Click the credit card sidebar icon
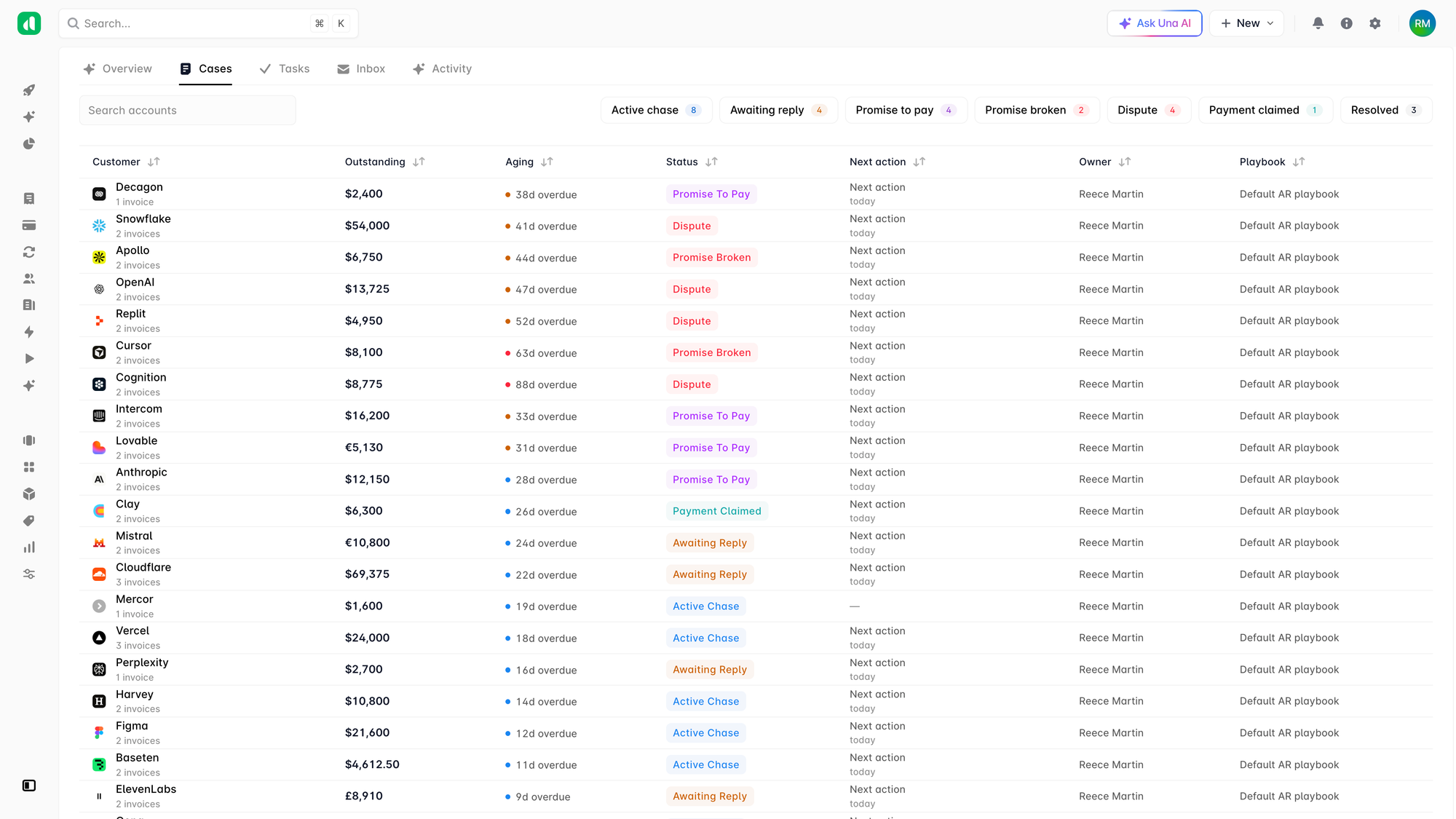 click(29, 225)
